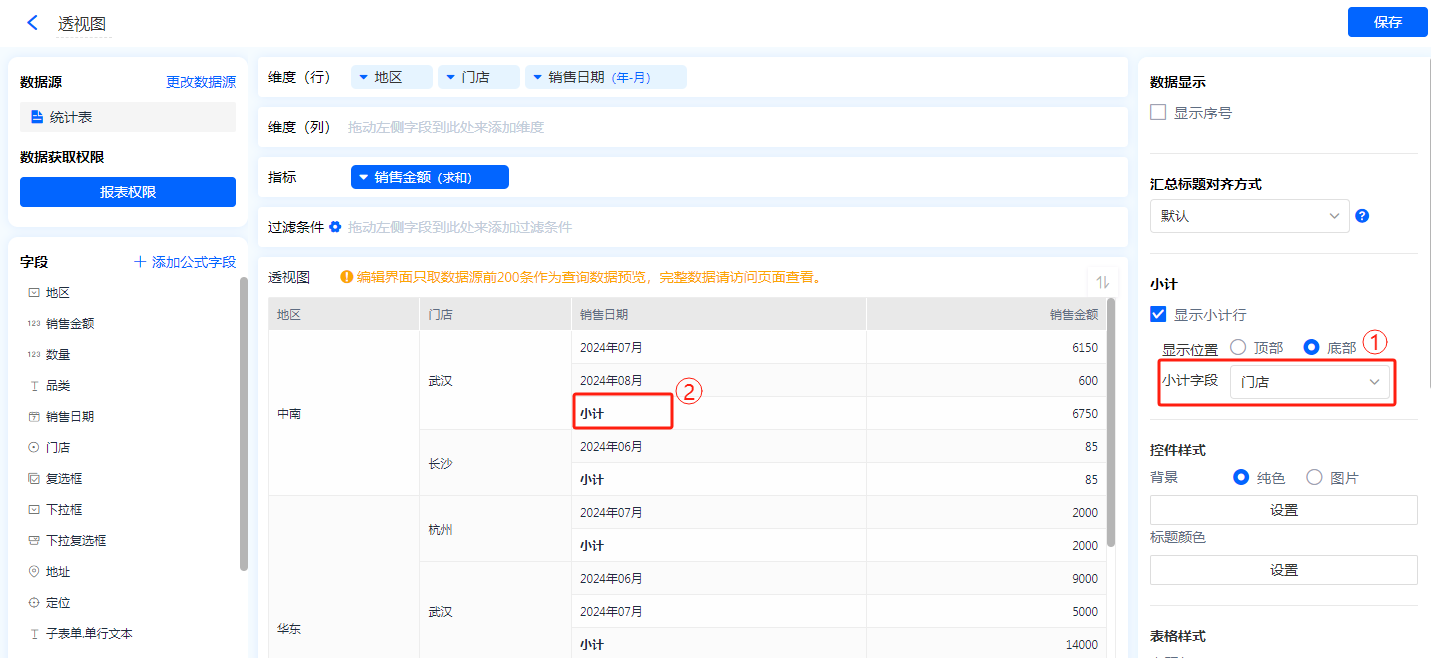This screenshot has height=658, width=1431.
Task: Click the 销售日期 field calendar icon
Action: point(34,417)
